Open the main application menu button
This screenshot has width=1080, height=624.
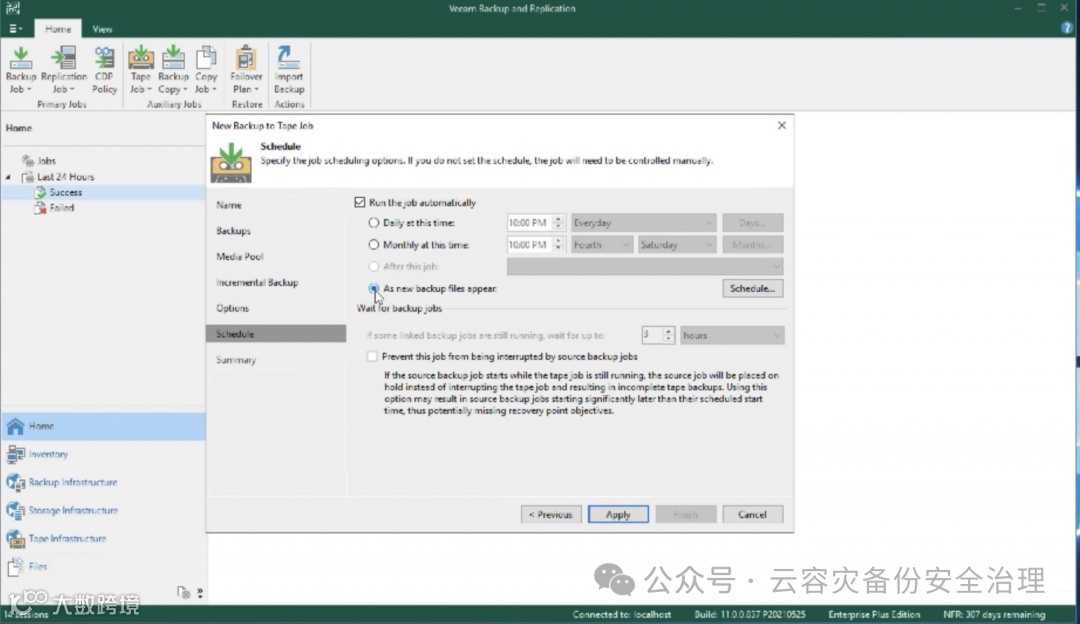(x=15, y=29)
